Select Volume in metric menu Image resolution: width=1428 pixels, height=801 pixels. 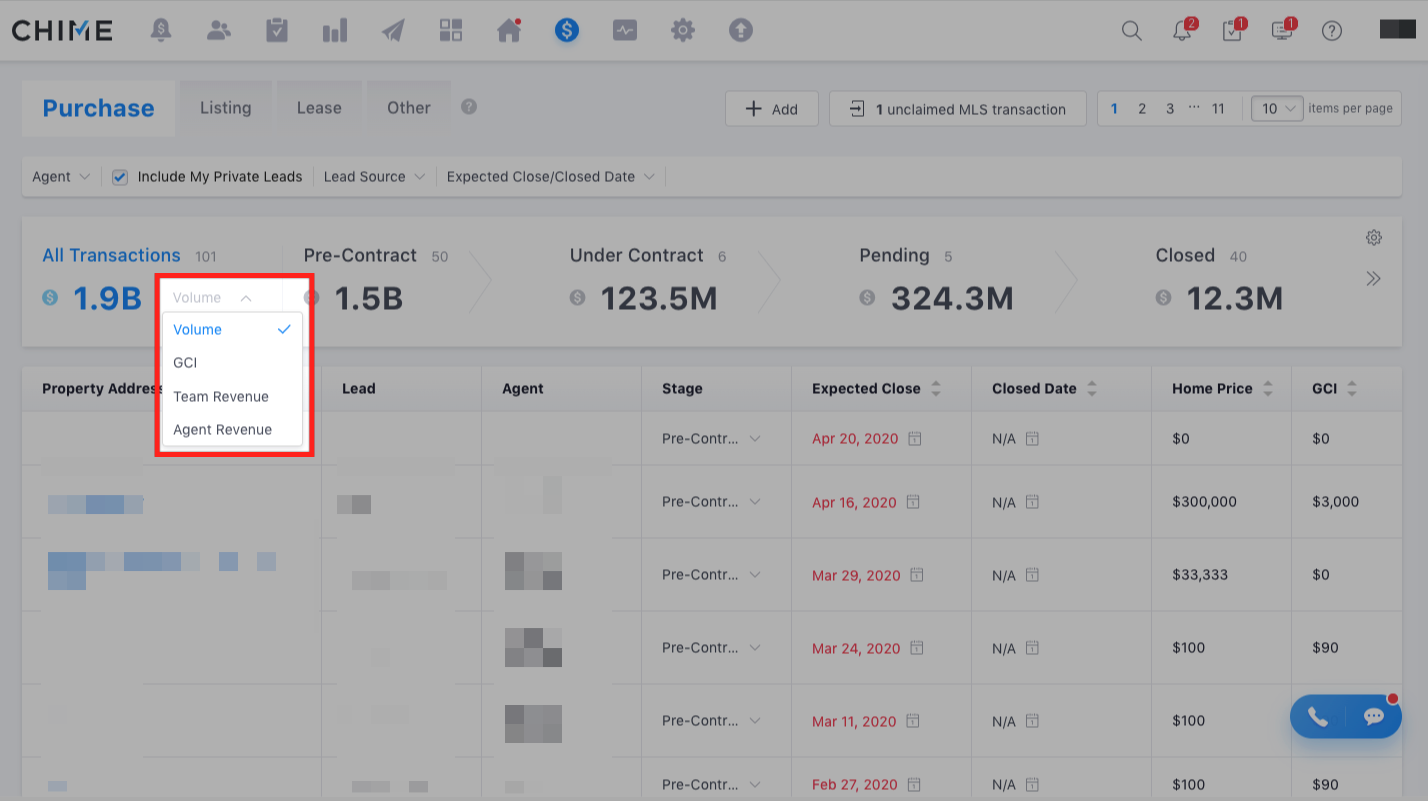(x=231, y=329)
